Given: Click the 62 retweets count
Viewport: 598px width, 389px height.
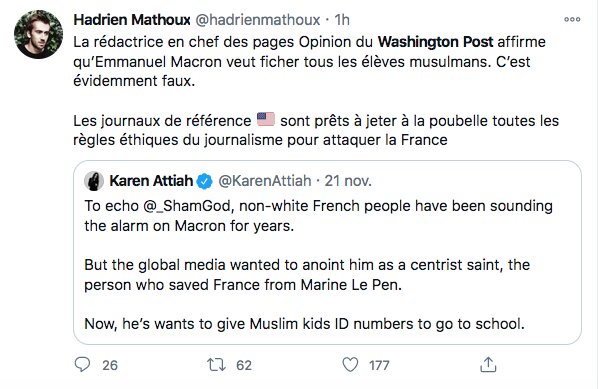Looking at the screenshot, I should pos(244,365).
